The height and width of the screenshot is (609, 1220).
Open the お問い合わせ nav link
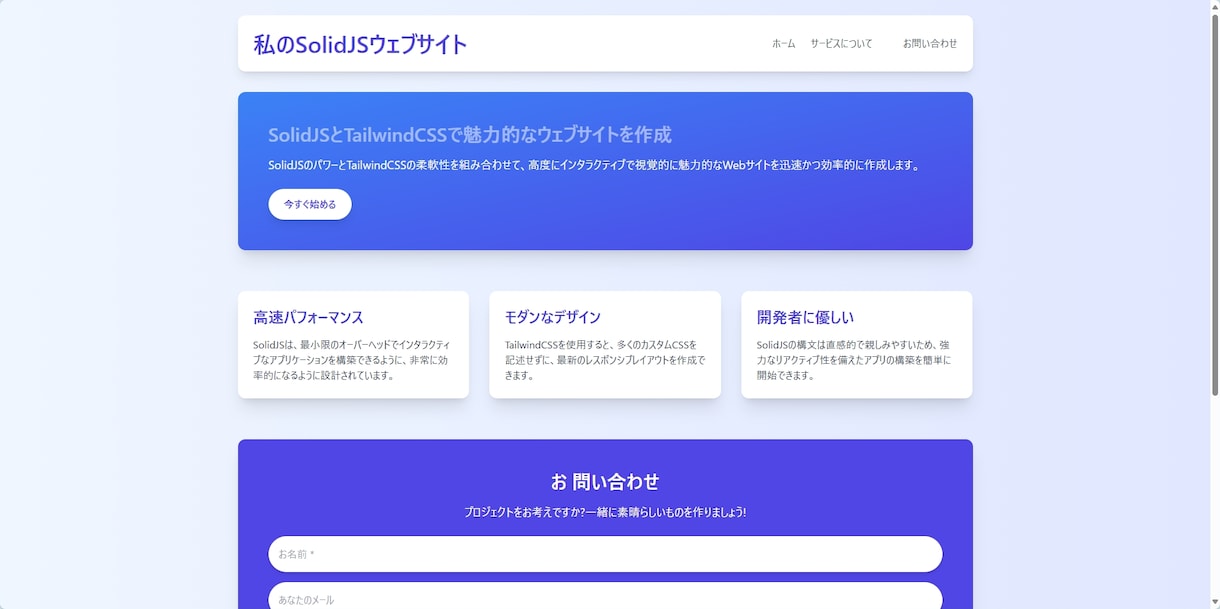point(930,44)
